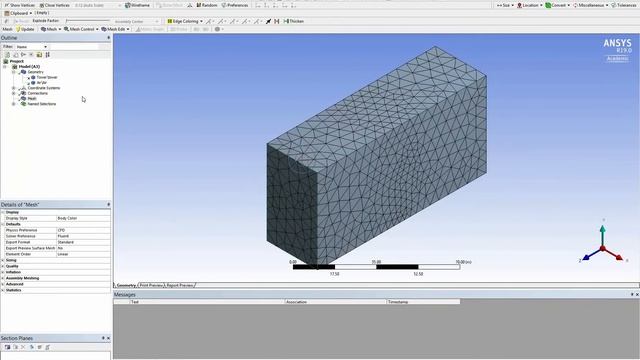Click the Association column header in Messages
The height and width of the screenshot is (360, 640).
coord(335,302)
